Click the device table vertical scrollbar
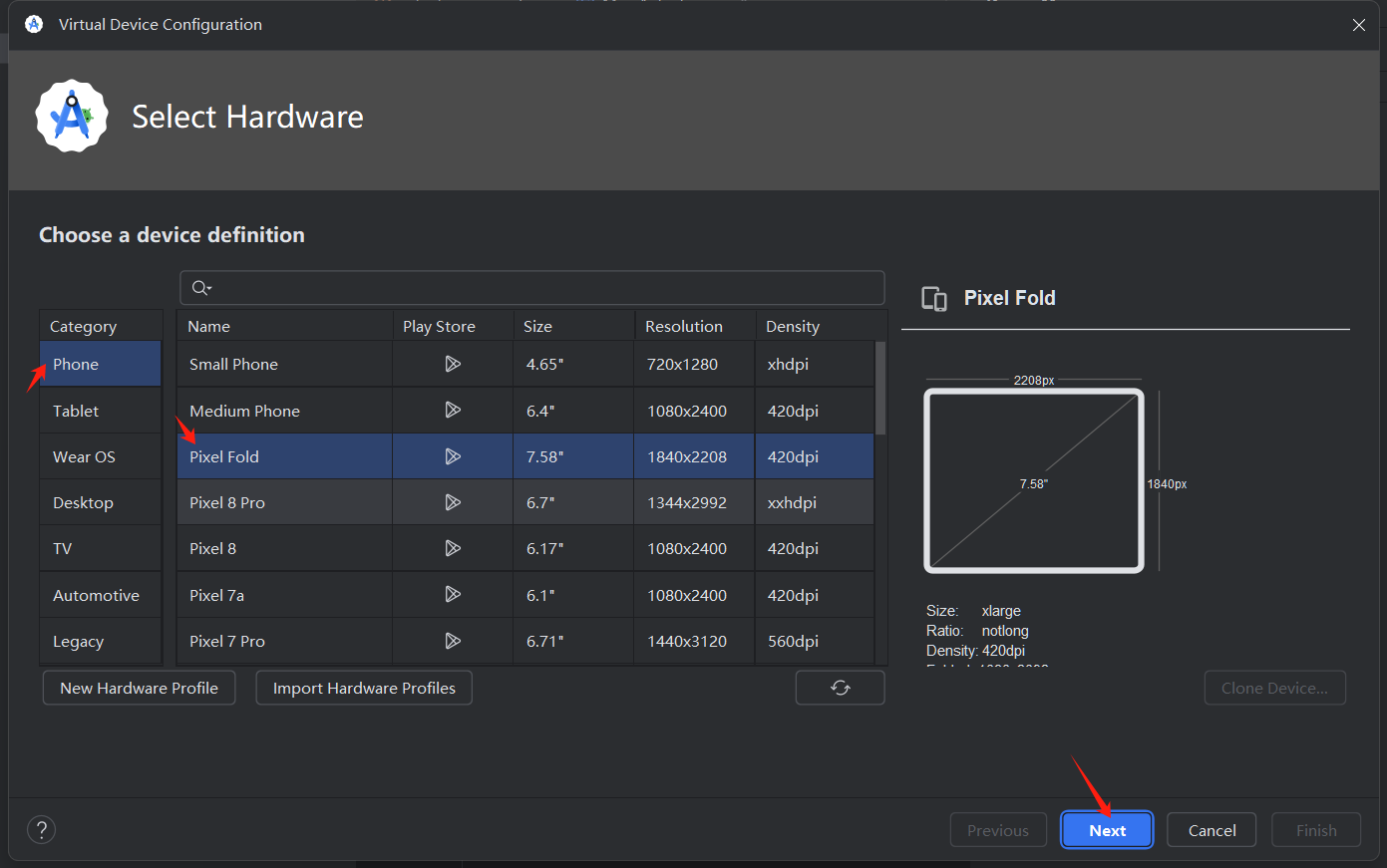The image size is (1387, 868). pyautogui.click(x=880, y=389)
